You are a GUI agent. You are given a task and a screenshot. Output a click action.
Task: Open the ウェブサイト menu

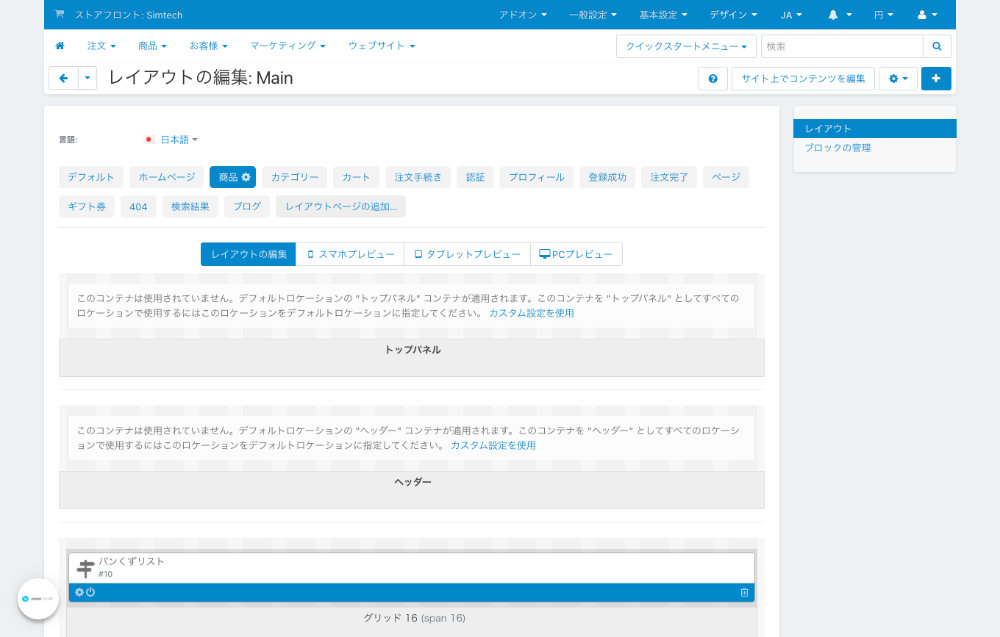pyautogui.click(x=381, y=46)
